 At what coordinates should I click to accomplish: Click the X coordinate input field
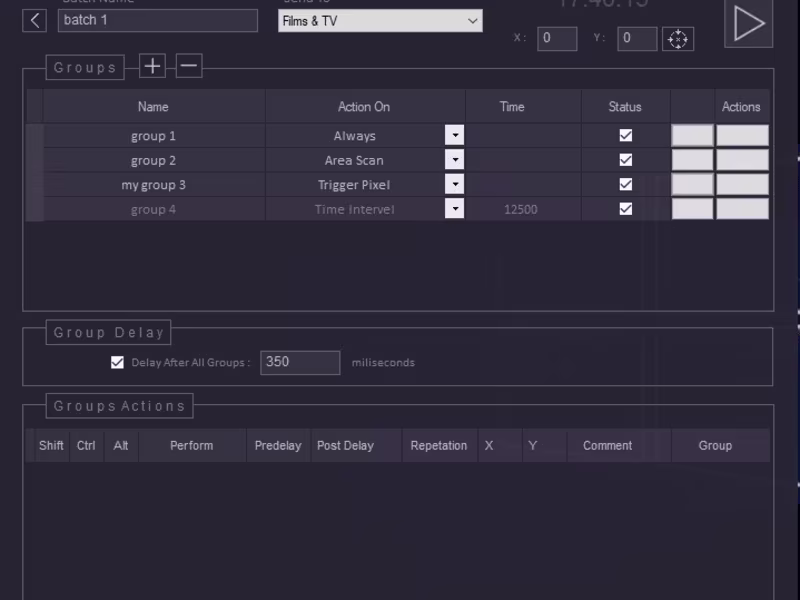coord(557,39)
